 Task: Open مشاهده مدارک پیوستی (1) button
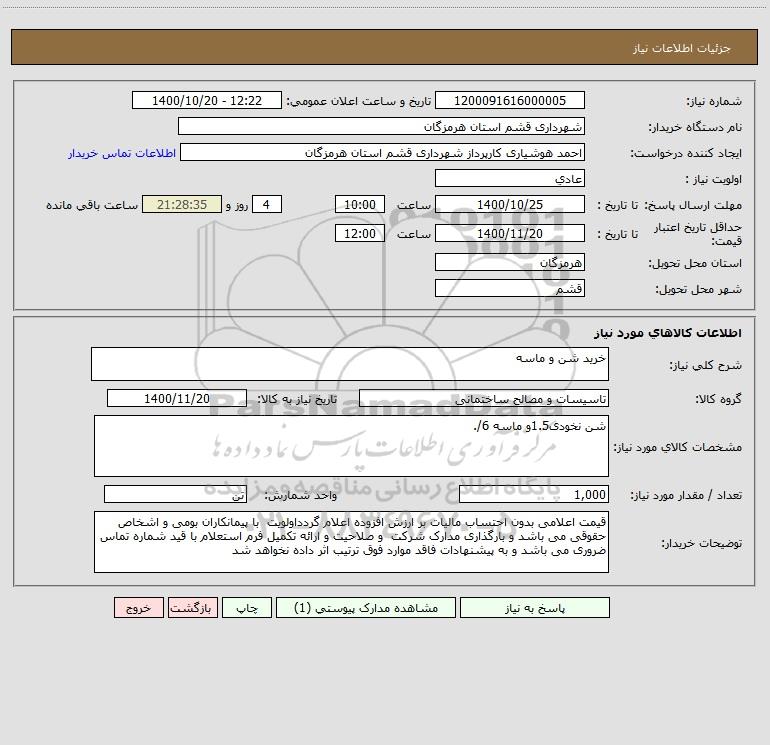click(x=366, y=607)
